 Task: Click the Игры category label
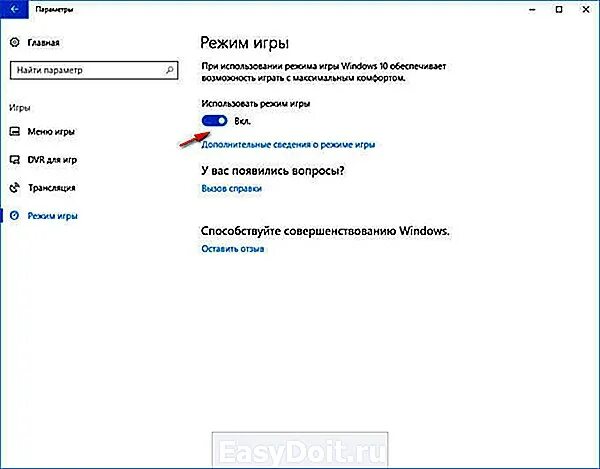20,108
